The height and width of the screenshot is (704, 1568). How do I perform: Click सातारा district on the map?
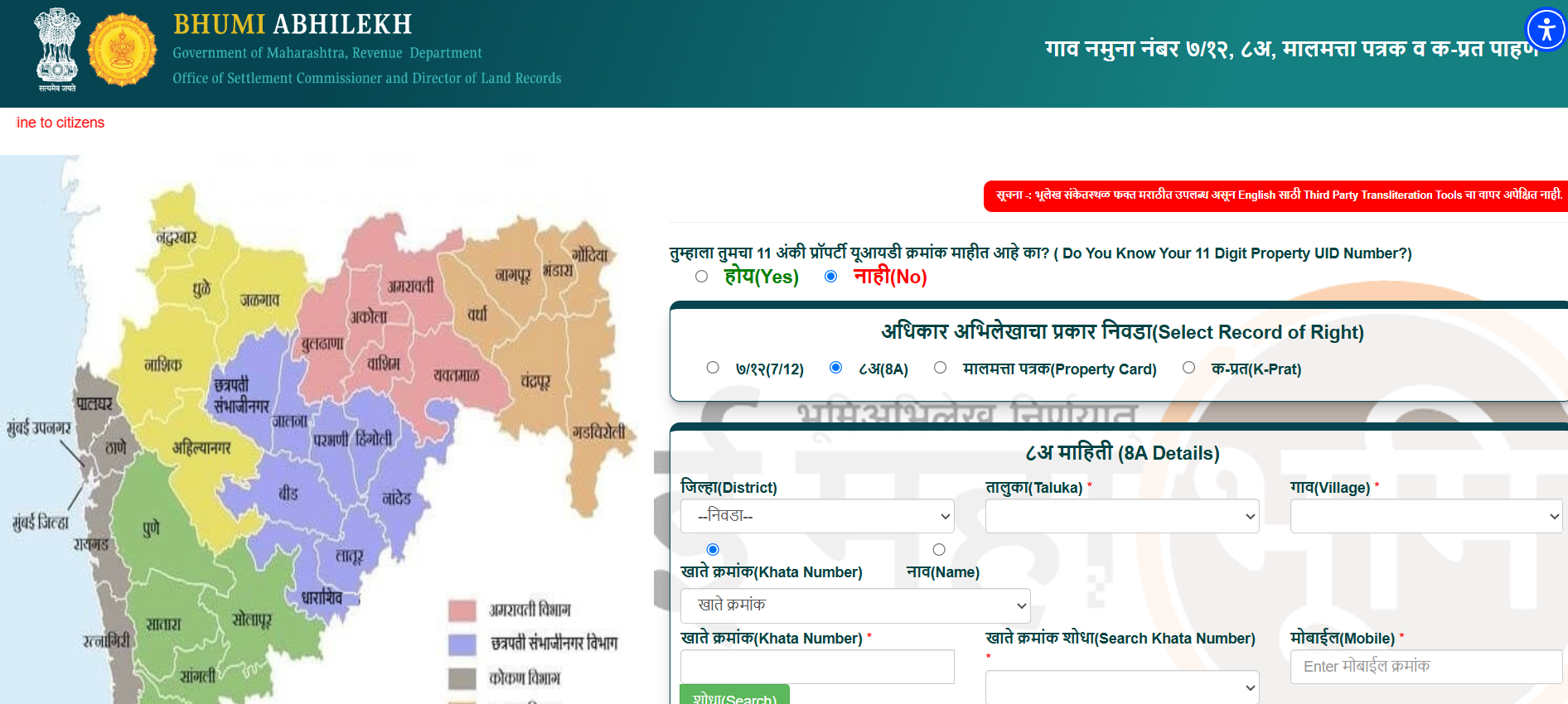coord(163,624)
